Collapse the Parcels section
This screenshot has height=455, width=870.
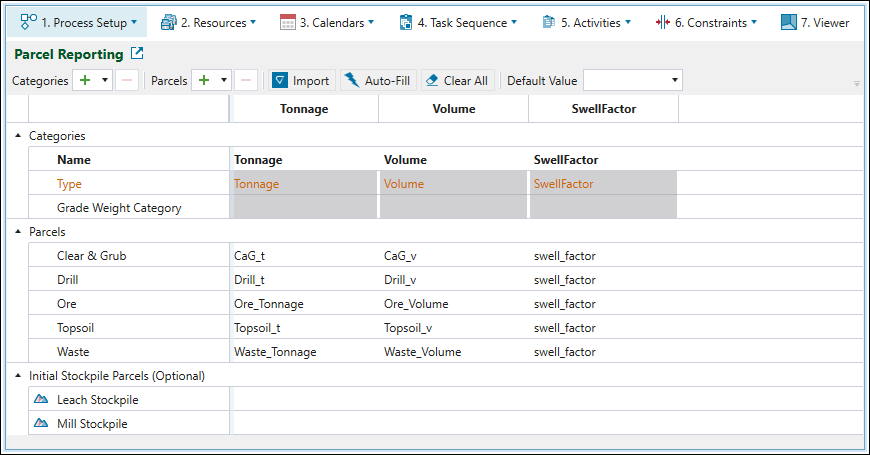pyautogui.click(x=18, y=232)
